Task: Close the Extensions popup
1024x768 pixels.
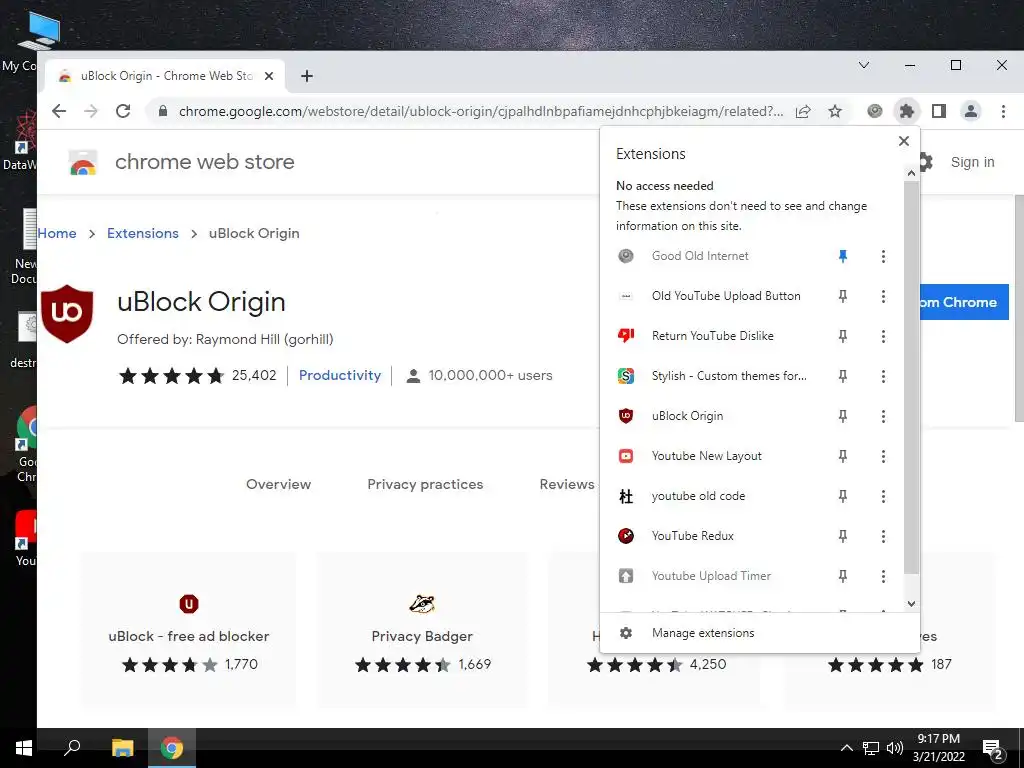Action: (904, 141)
